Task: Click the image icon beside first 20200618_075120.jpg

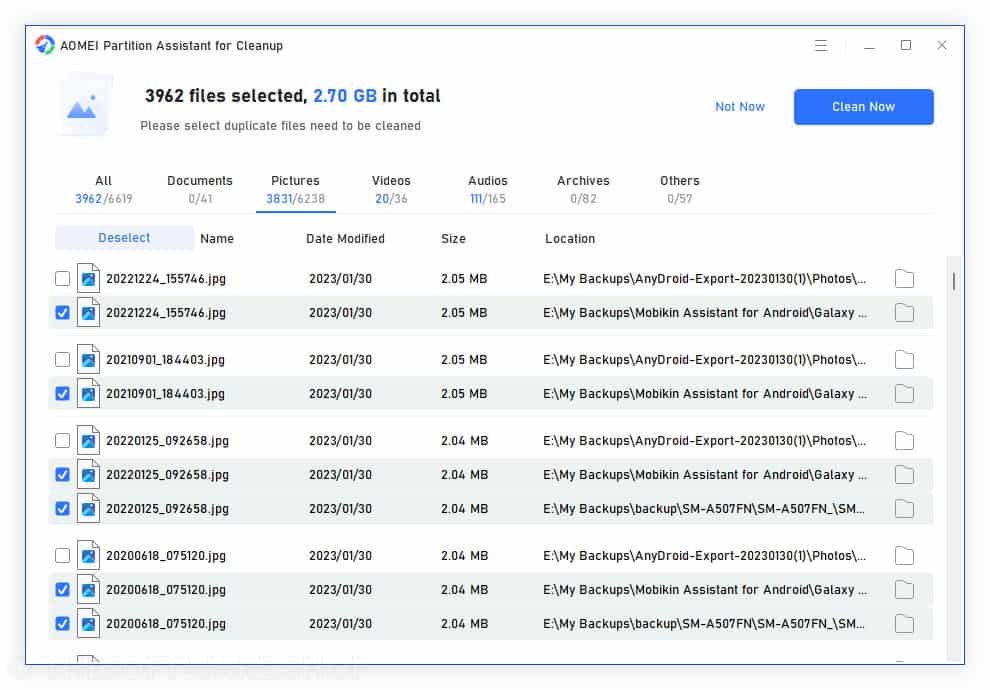Action: coord(88,555)
